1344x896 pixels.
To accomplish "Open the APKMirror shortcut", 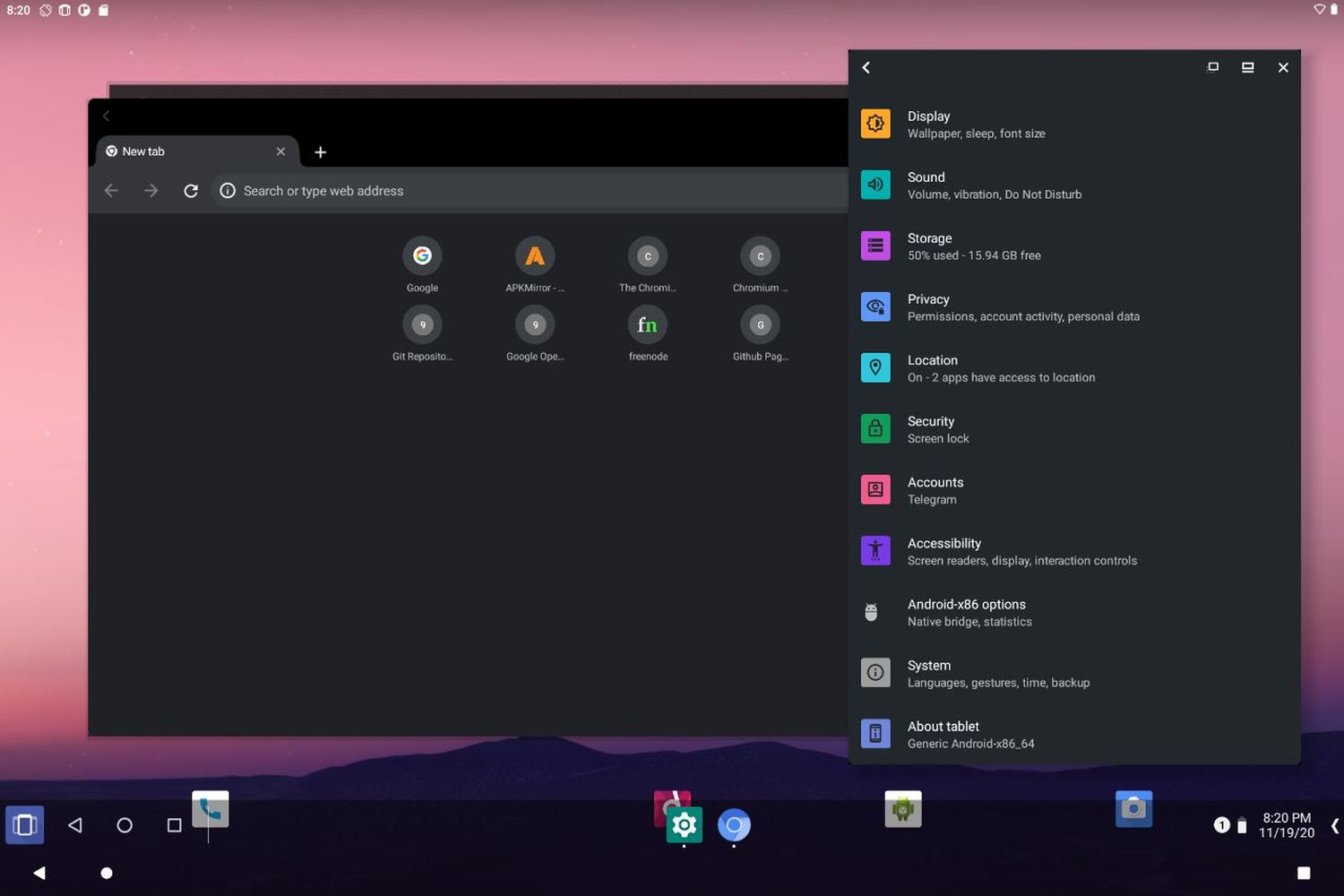I will click(x=535, y=257).
